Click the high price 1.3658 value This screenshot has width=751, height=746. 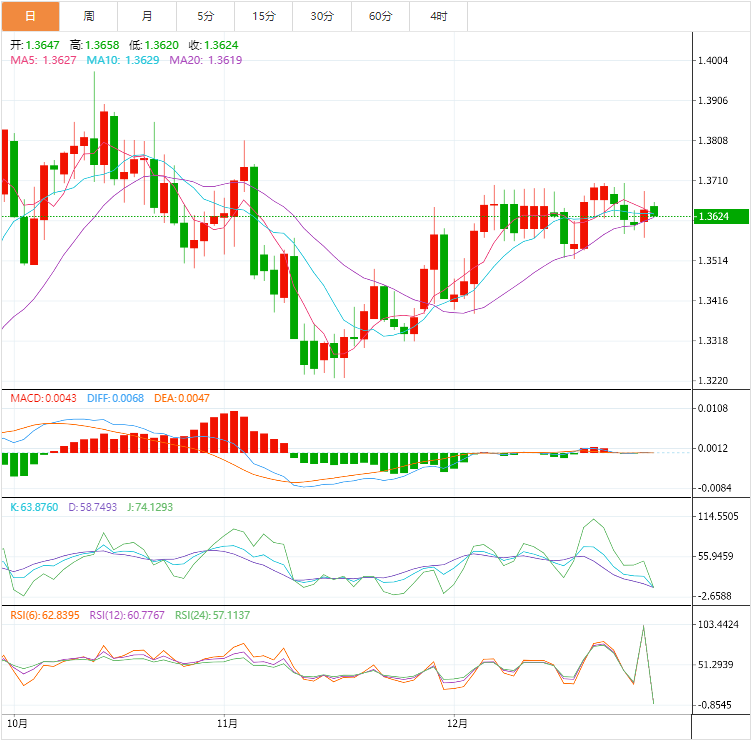102,45
